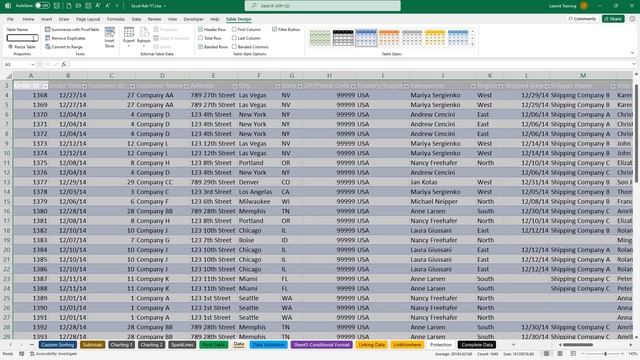
Task: Click Convert to Range label
Action: click(x=67, y=47)
